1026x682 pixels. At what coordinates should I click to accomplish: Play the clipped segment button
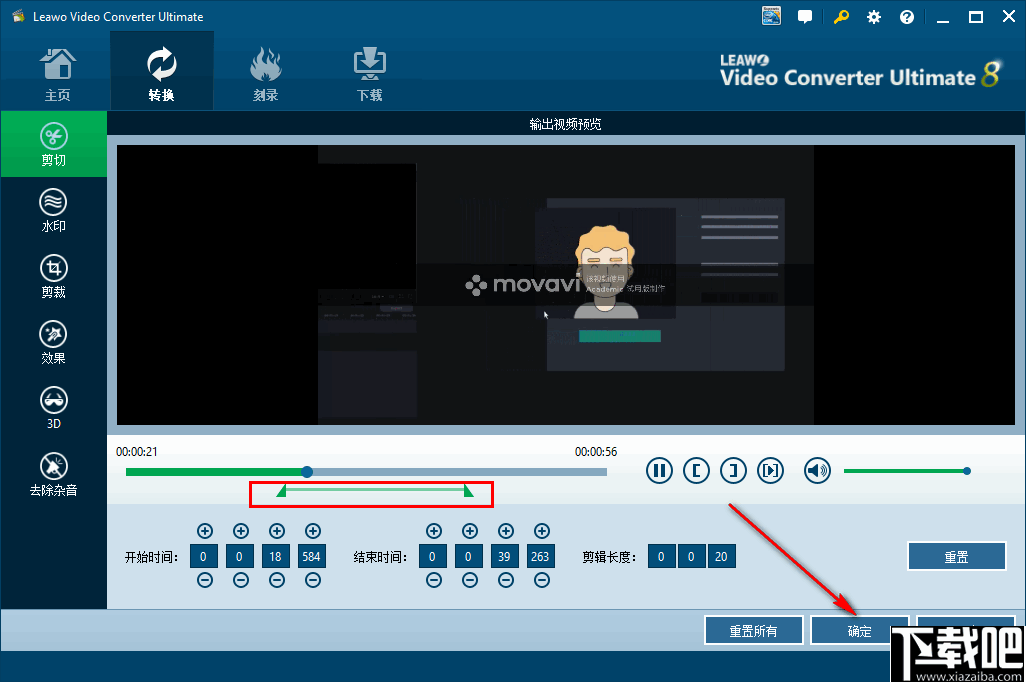tap(770, 470)
